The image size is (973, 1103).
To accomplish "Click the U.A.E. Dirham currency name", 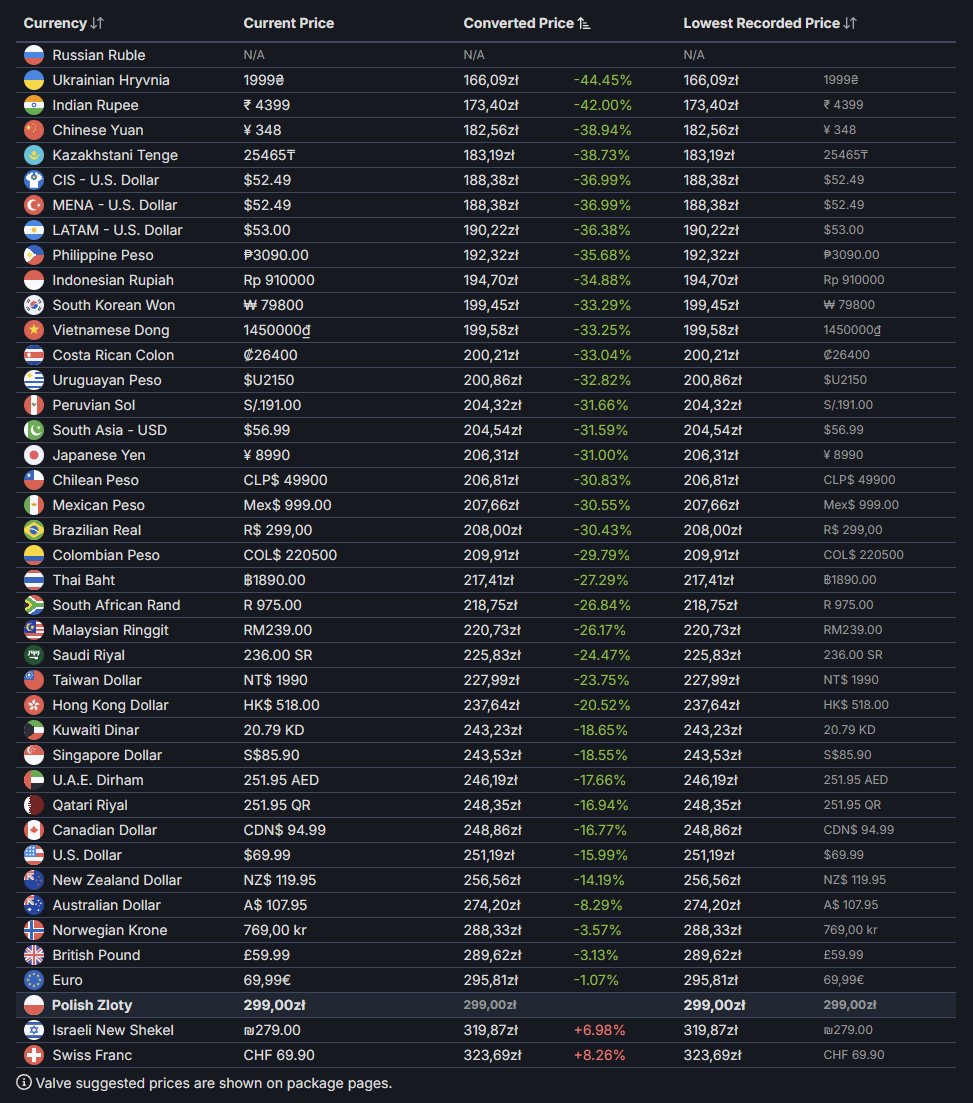I will 98,780.
